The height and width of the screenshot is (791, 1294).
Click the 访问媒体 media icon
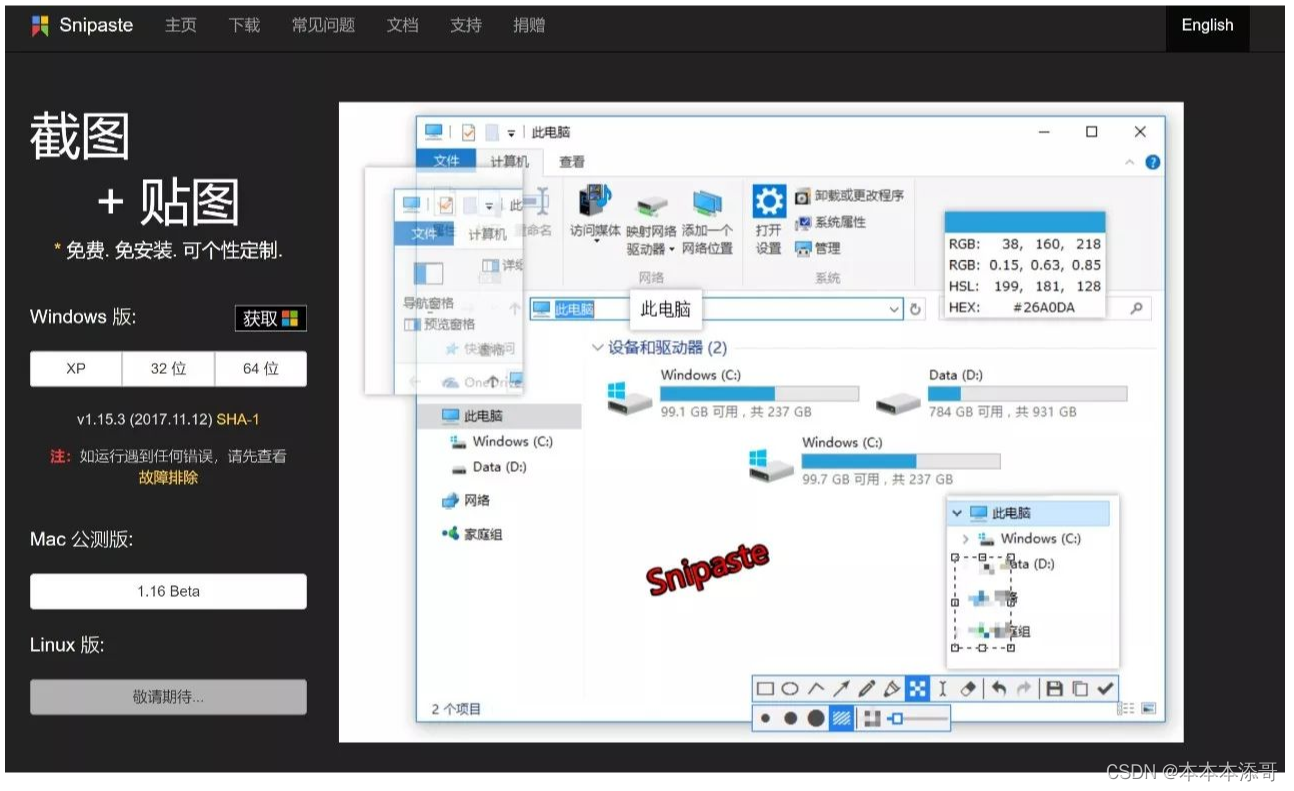[x=595, y=202]
